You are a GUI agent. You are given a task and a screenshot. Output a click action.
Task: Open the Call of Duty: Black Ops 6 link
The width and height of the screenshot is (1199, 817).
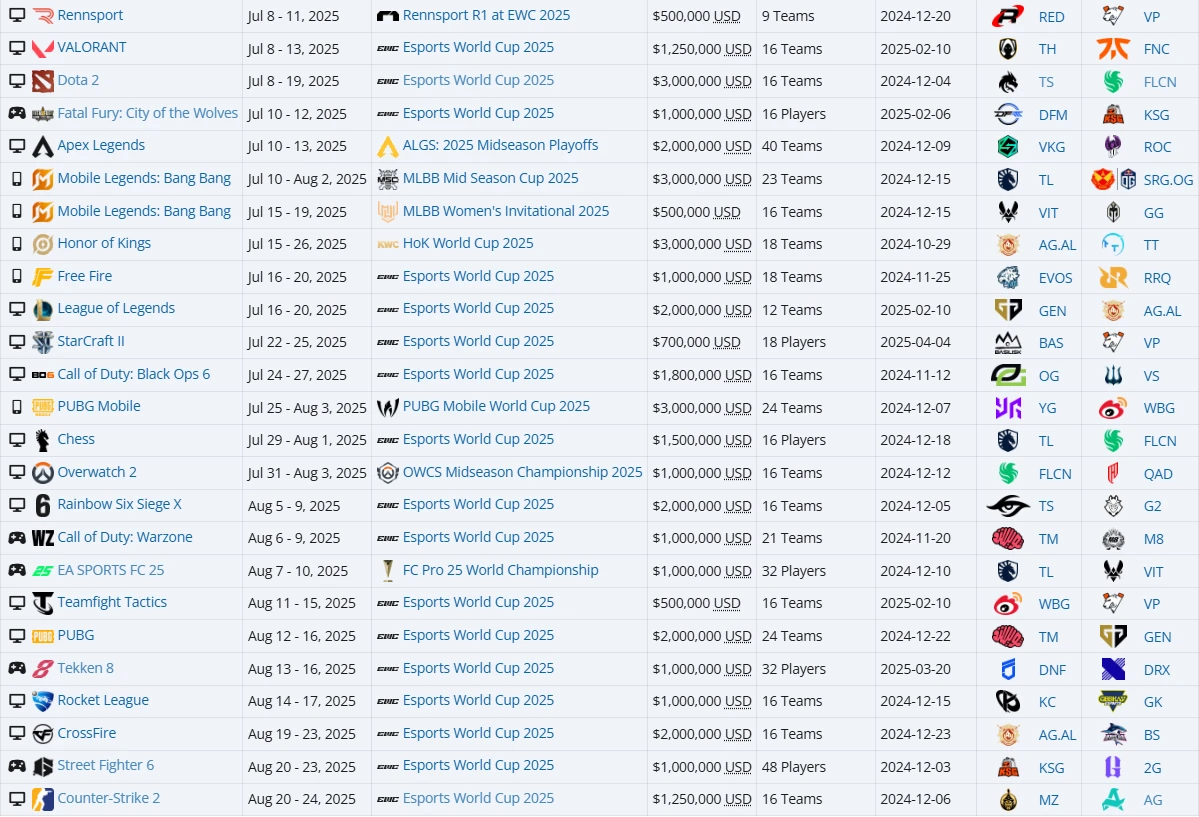click(x=134, y=374)
